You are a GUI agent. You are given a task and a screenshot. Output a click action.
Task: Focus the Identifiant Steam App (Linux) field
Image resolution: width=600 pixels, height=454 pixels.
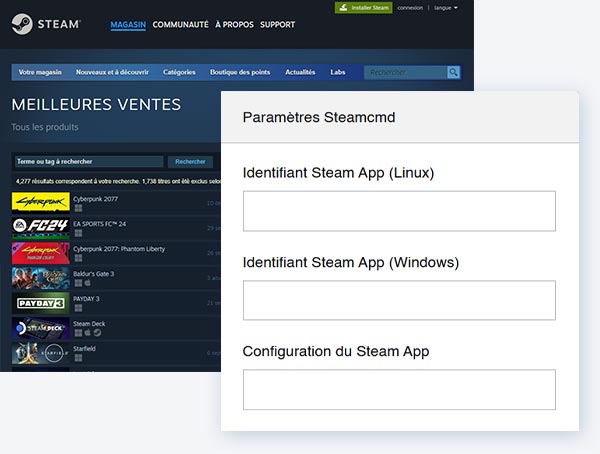[399, 211]
